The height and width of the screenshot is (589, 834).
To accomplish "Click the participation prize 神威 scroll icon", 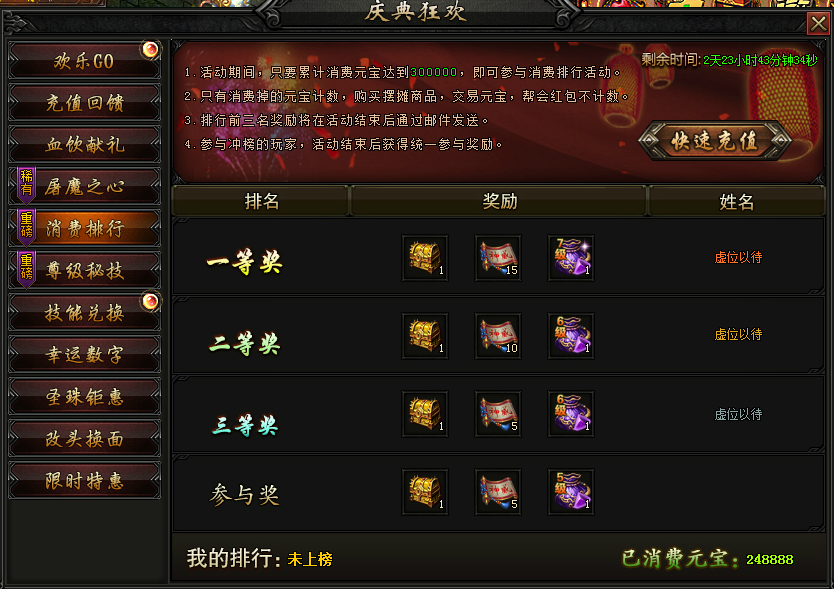I will click(x=498, y=492).
